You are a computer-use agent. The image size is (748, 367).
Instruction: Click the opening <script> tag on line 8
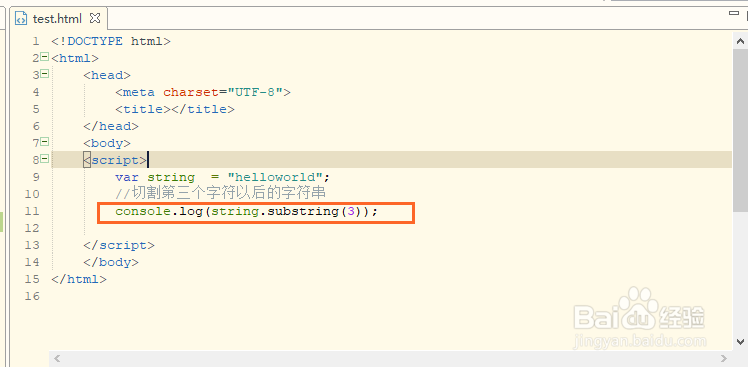115,160
